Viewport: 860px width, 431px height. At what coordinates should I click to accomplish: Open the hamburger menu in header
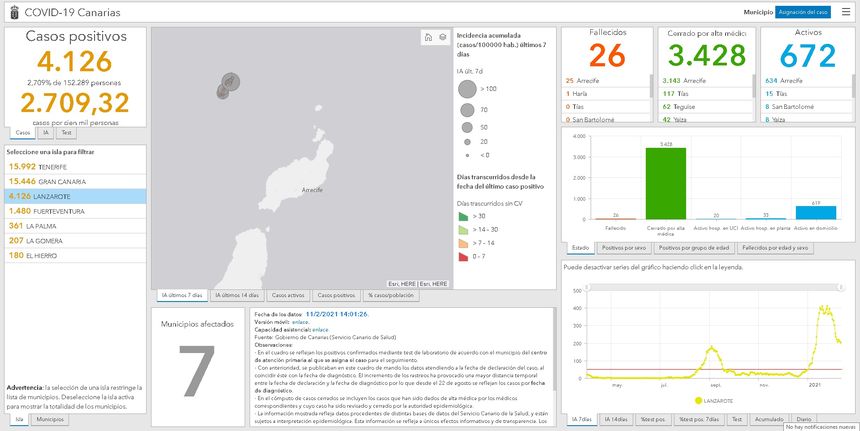(845, 12)
